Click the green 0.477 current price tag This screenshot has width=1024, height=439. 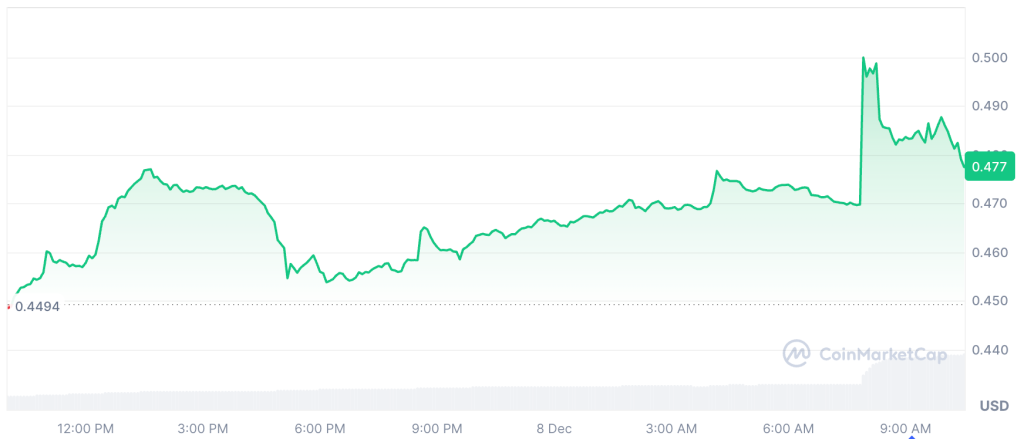pos(990,166)
